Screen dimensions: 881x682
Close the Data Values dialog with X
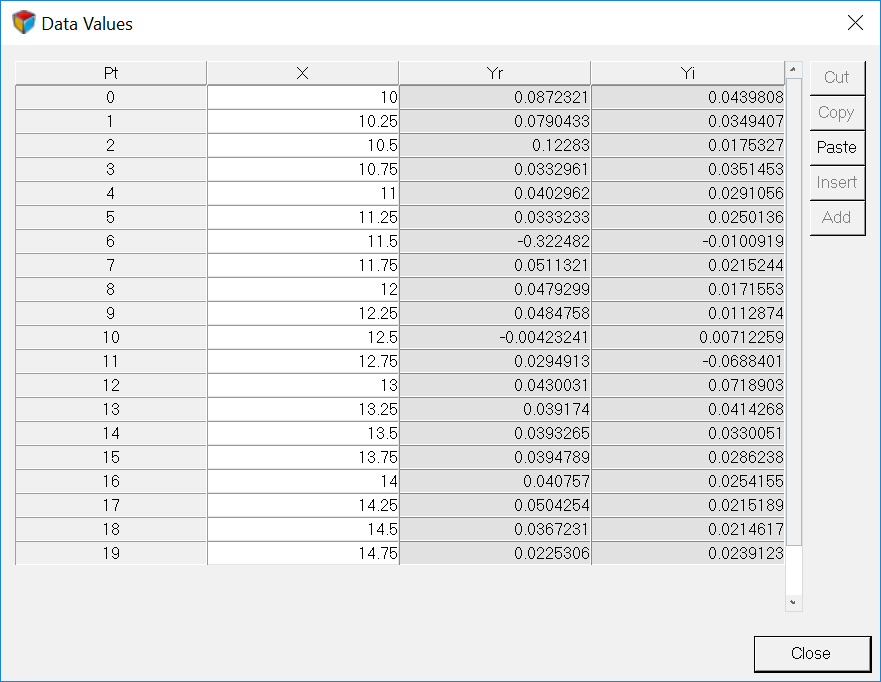pos(855,22)
